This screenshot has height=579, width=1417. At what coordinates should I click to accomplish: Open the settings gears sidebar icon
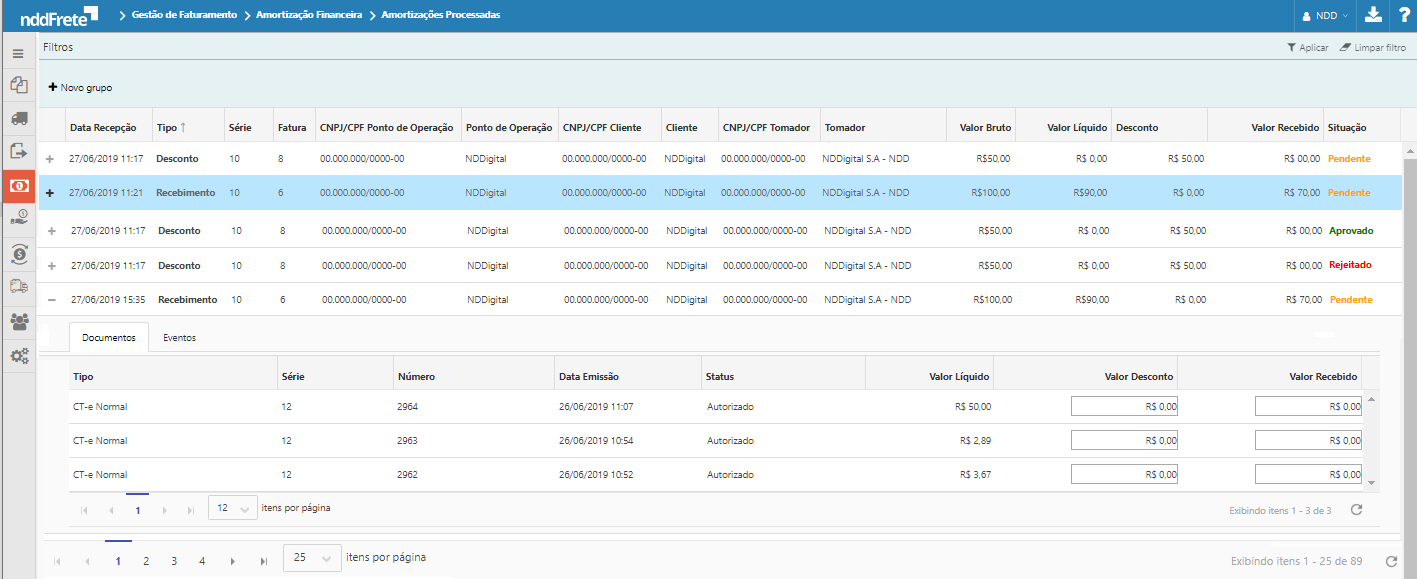pos(18,355)
